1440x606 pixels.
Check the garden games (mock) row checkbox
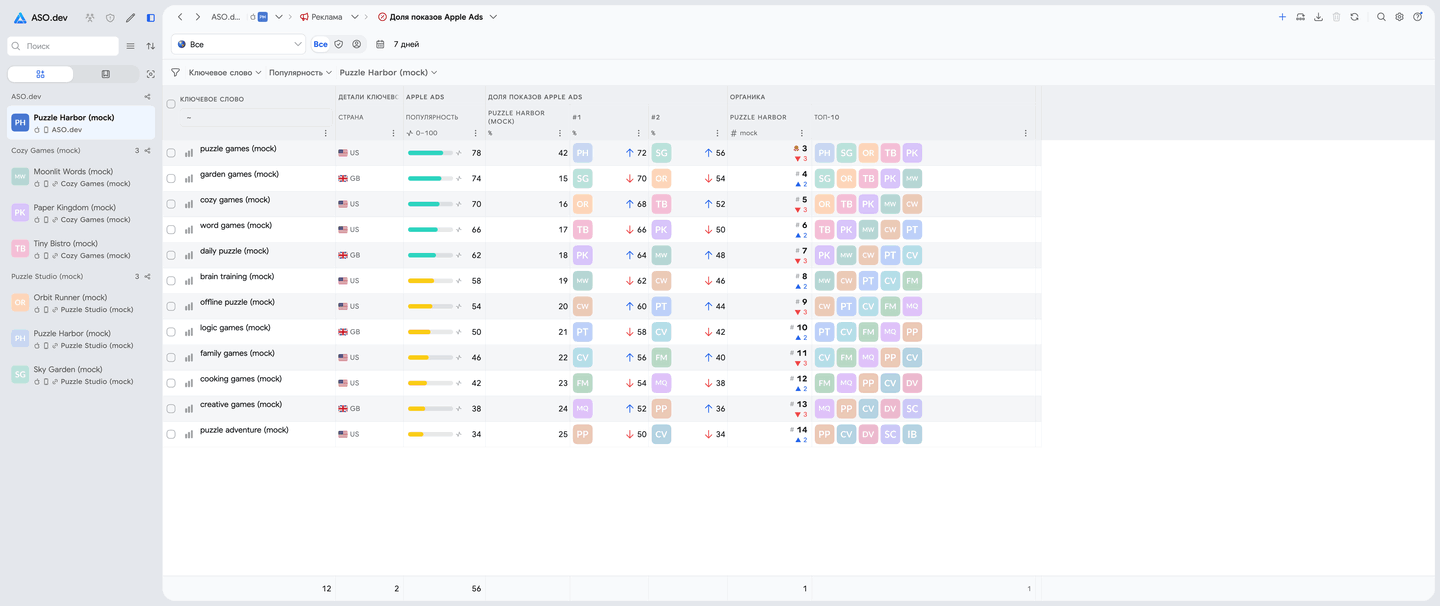coord(171,178)
